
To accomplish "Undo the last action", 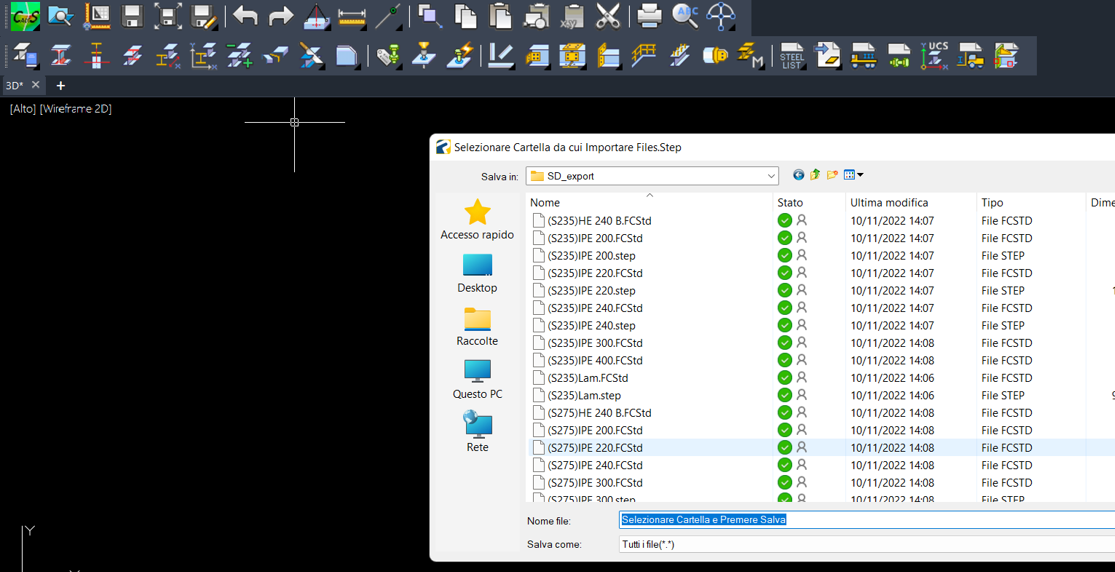I will pos(245,16).
